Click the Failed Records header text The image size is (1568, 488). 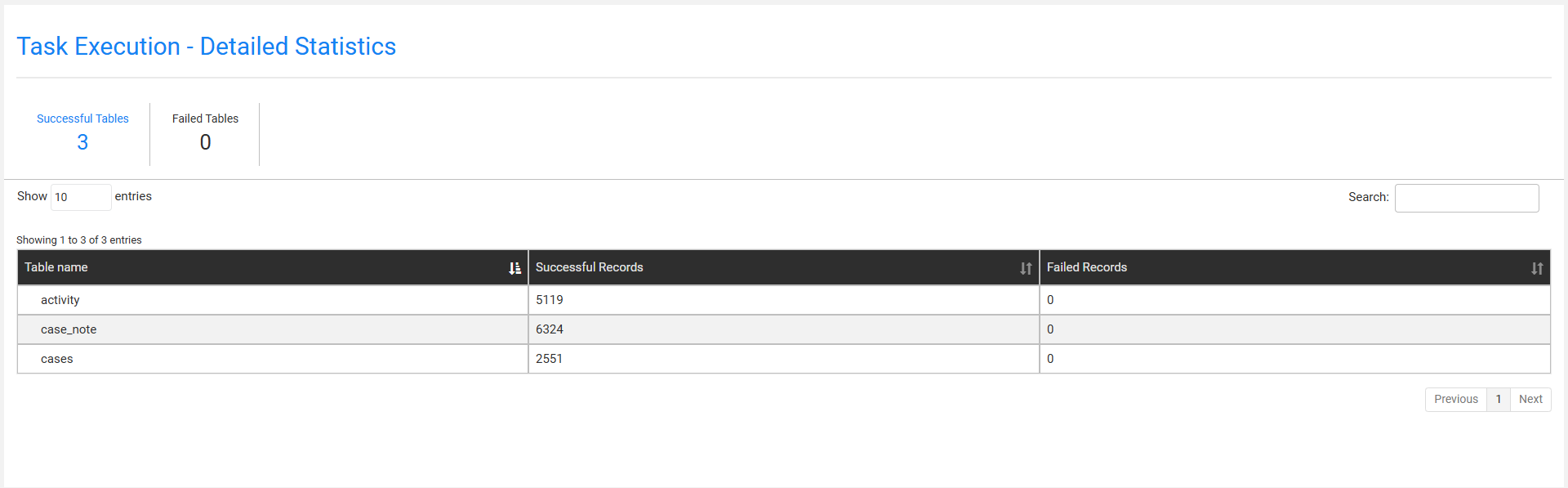(1086, 267)
